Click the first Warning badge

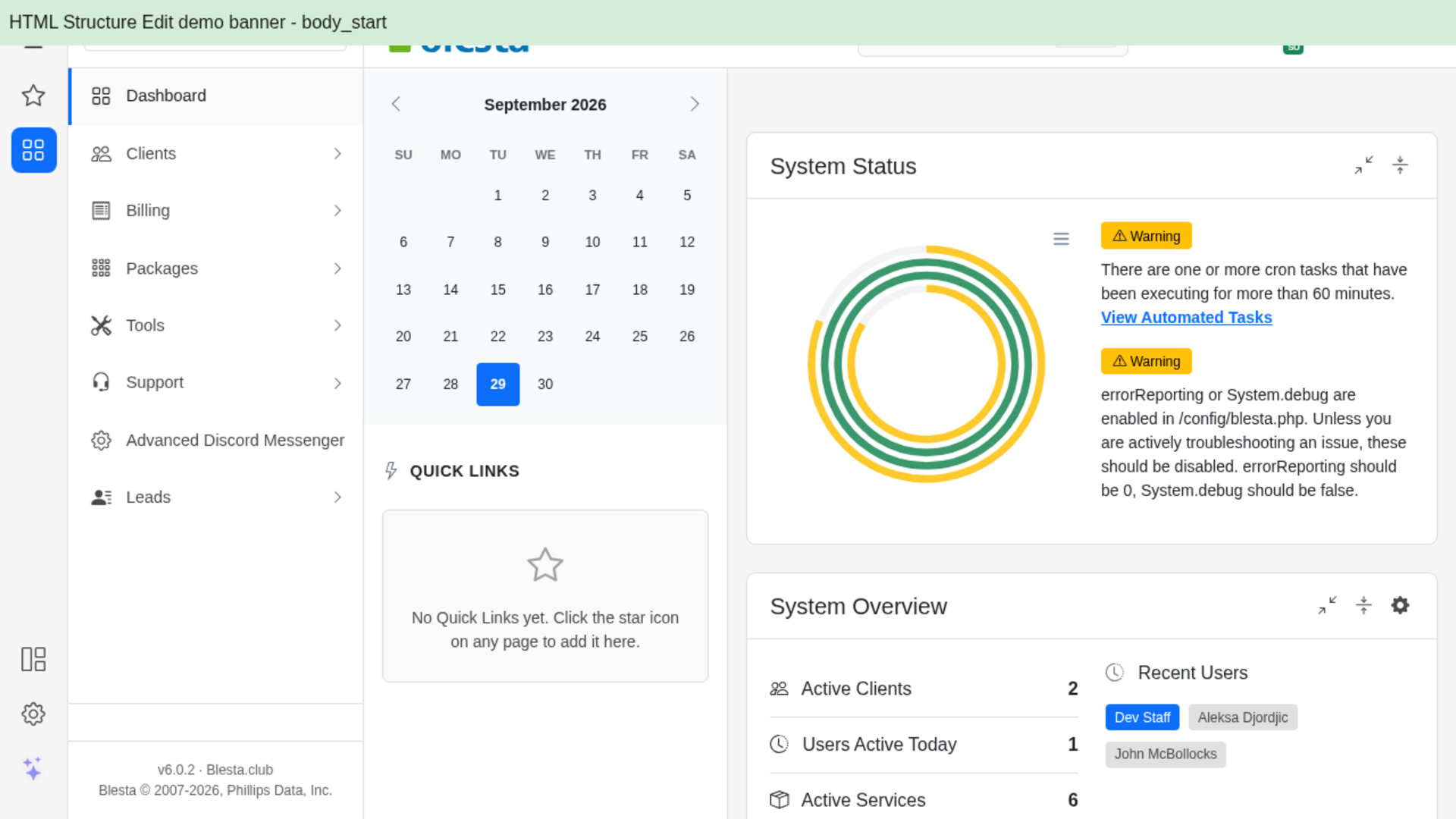(1146, 236)
